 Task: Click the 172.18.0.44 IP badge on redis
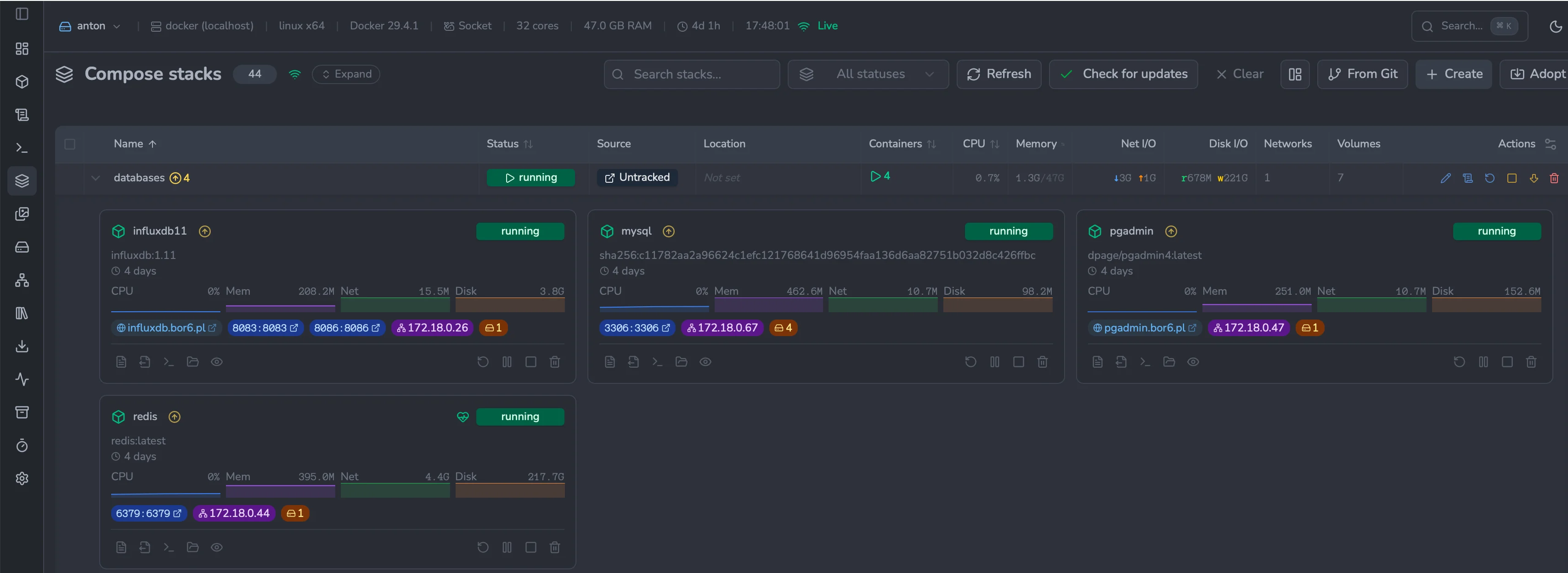(x=234, y=513)
